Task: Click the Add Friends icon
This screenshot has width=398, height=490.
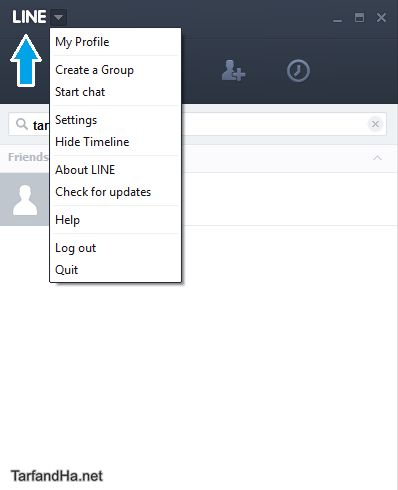Action: [x=233, y=70]
